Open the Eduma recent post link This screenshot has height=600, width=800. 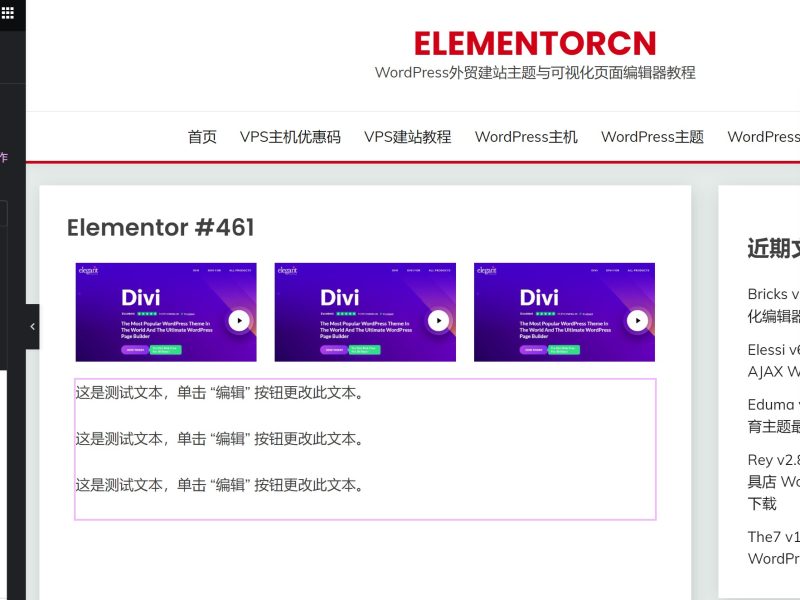pos(773,415)
